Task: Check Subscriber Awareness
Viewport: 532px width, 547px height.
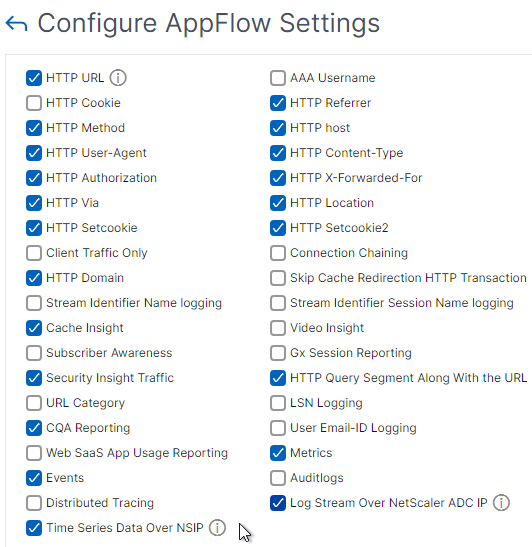Action: (34, 353)
